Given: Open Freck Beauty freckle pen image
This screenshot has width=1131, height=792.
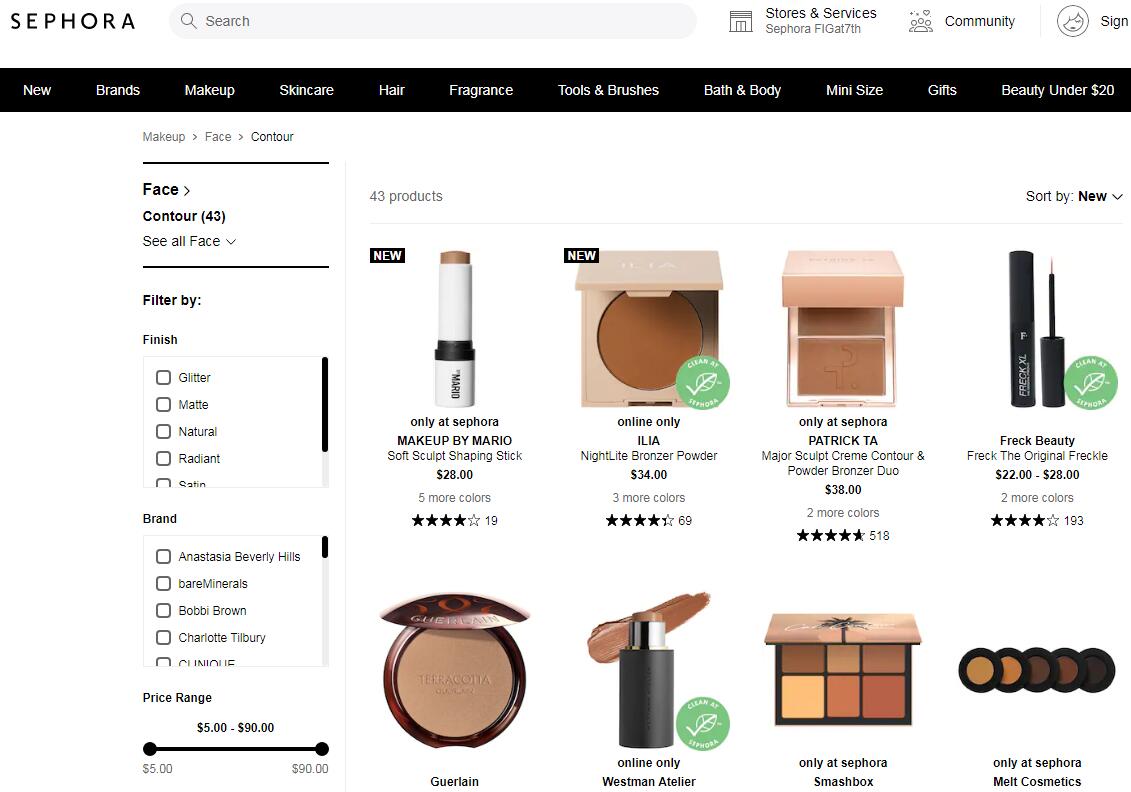Looking at the screenshot, I should pos(1037,328).
